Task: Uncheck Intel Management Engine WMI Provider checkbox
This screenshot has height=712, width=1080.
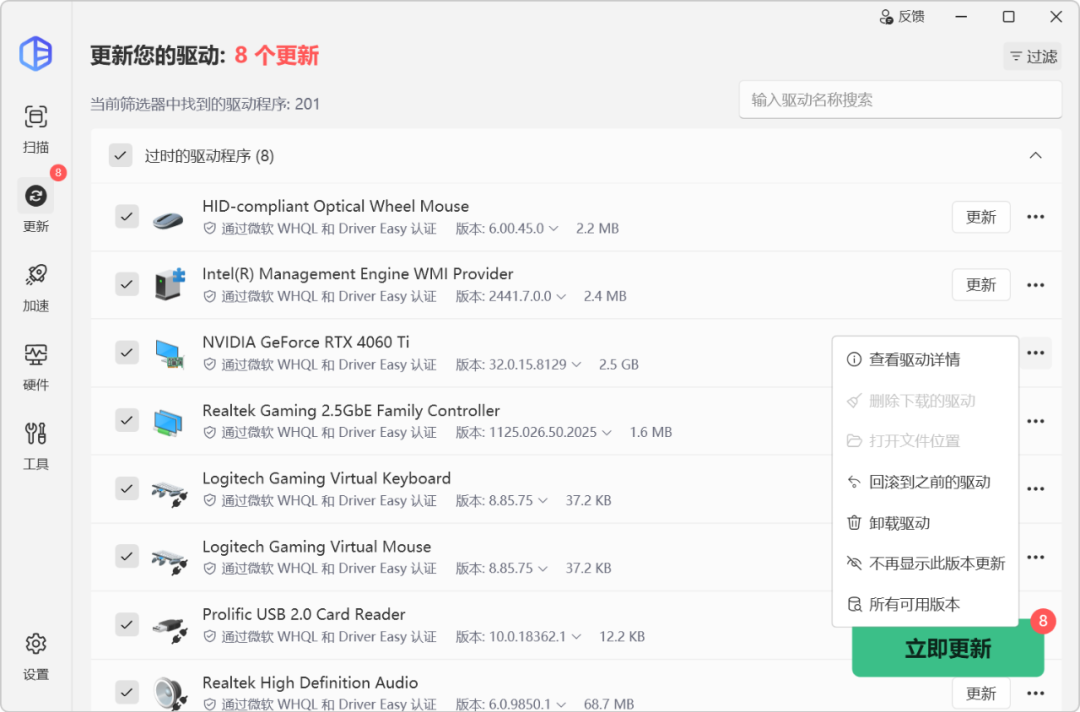Action: coord(127,284)
